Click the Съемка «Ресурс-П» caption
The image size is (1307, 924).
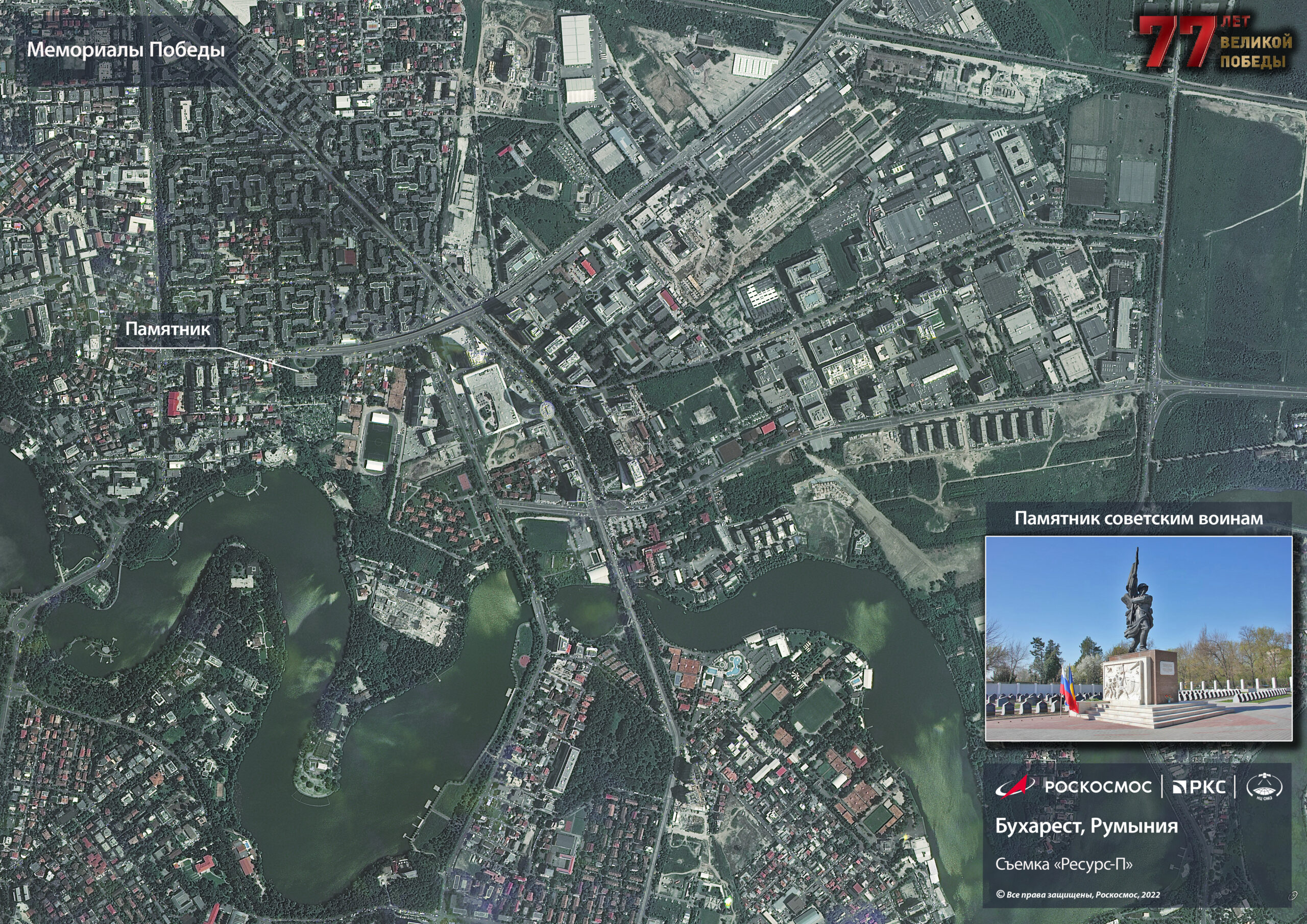pos(1064,864)
